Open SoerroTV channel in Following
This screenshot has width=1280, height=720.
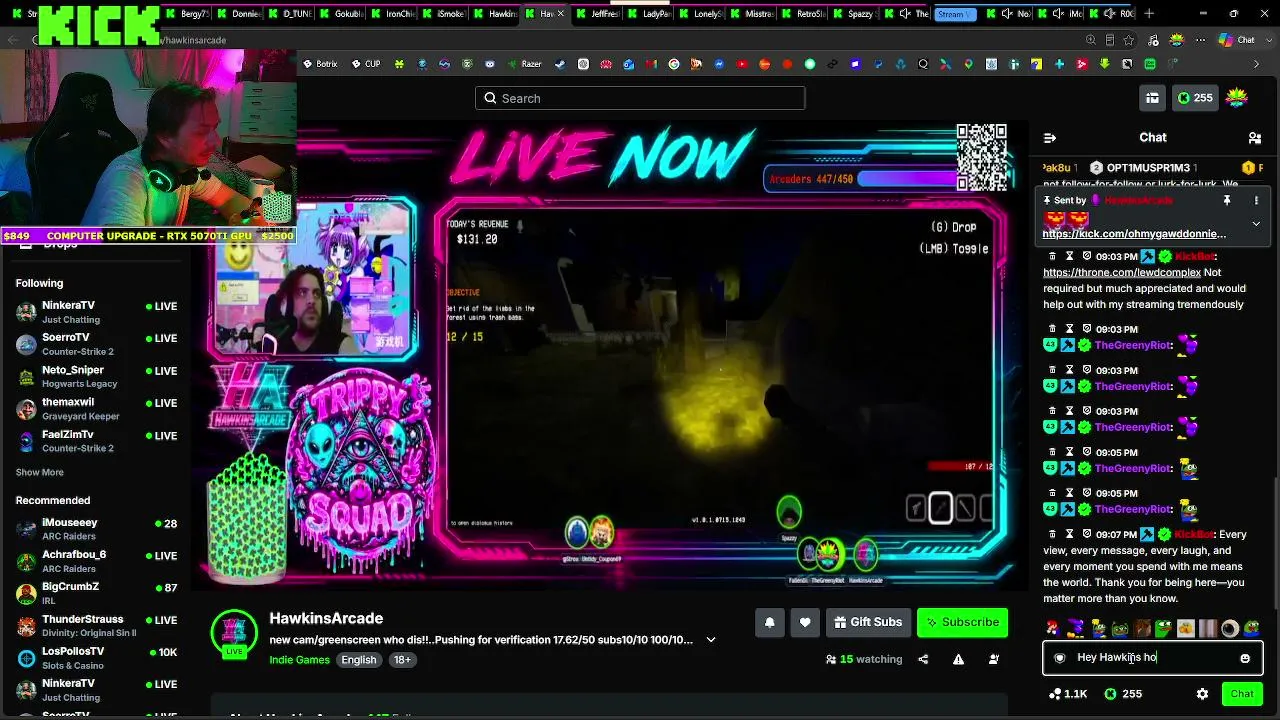tap(96, 344)
